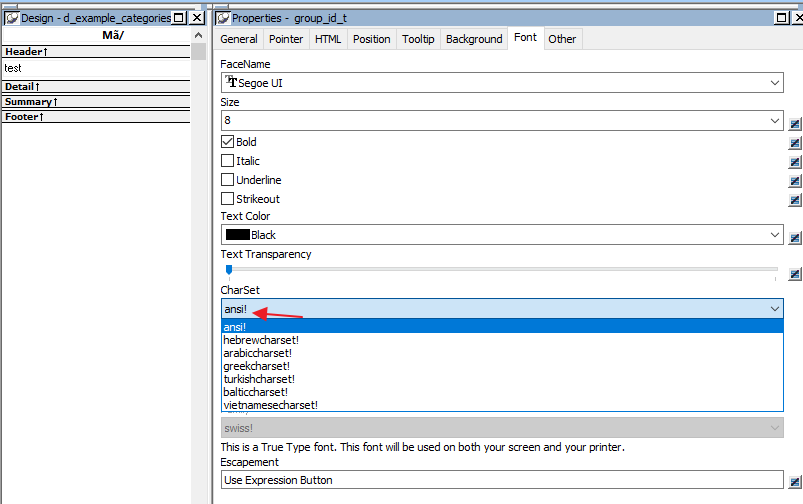Screen dimensions: 803x504
Task: Click the Escapement input field
Action: tap(500, 480)
